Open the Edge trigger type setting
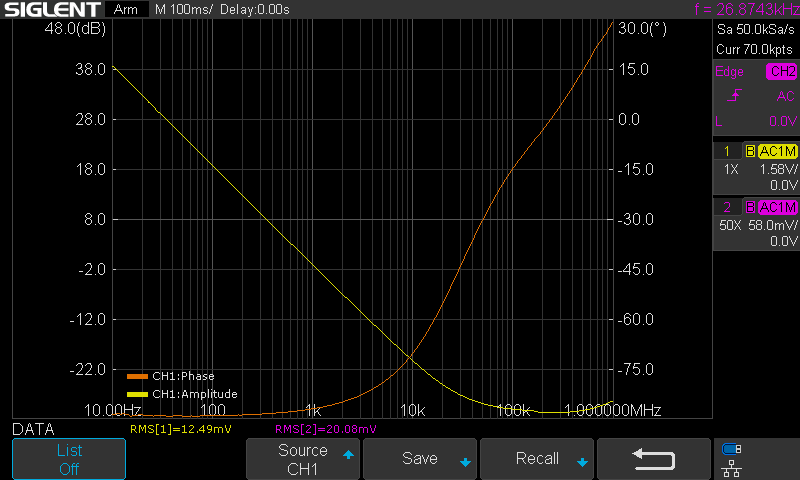The width and height of the screenshot is (800, 480). click(729, 72)
